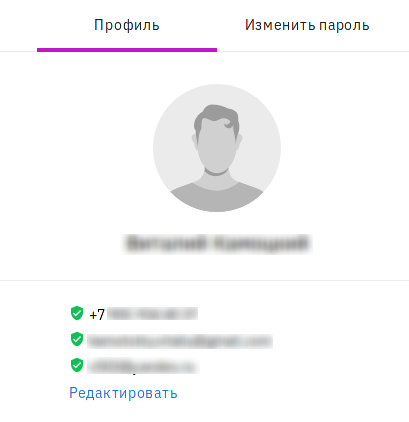Click the blurred digits of the phone number

click(152, 314)
